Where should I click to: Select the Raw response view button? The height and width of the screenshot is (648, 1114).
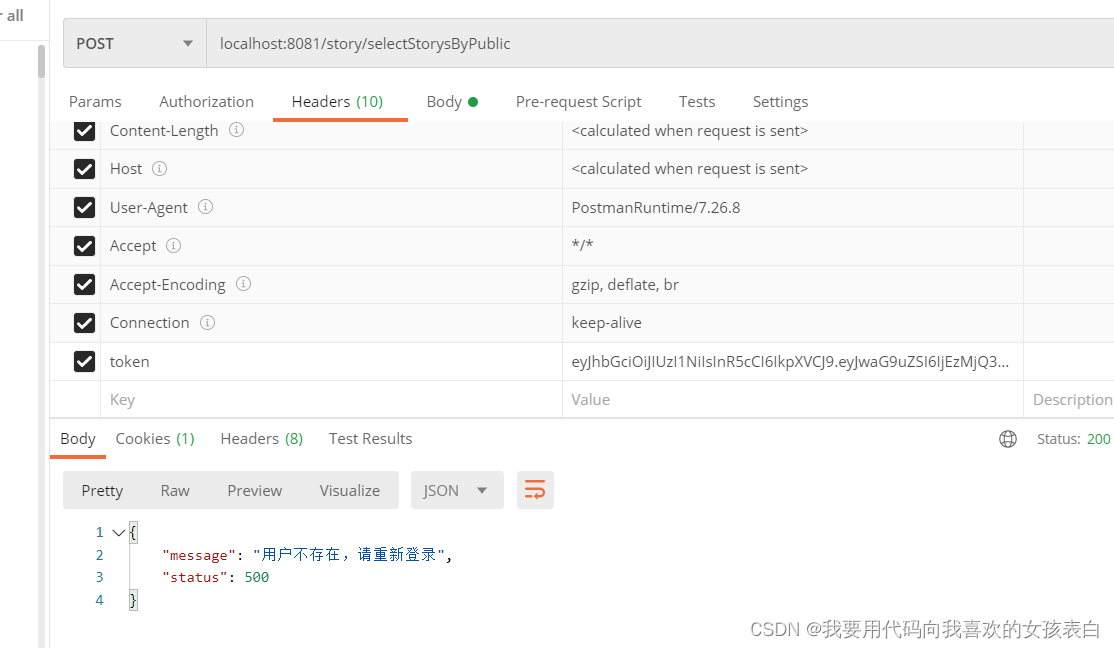click(175, 490)
